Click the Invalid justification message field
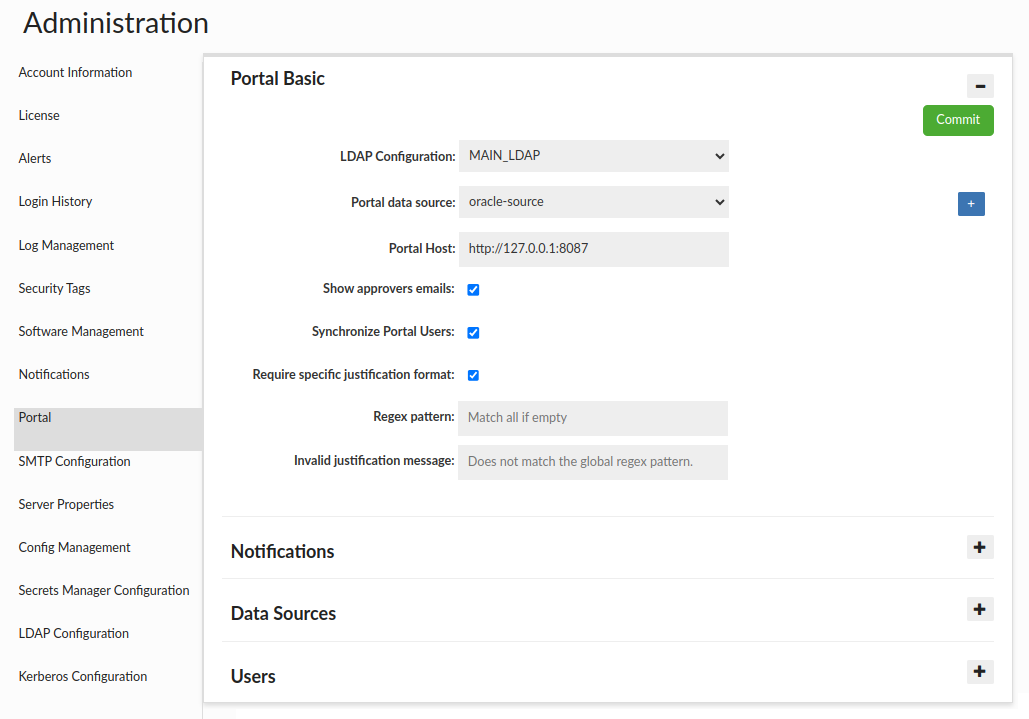This screenshot has height=719, width=1029. [x=592, y=462]
